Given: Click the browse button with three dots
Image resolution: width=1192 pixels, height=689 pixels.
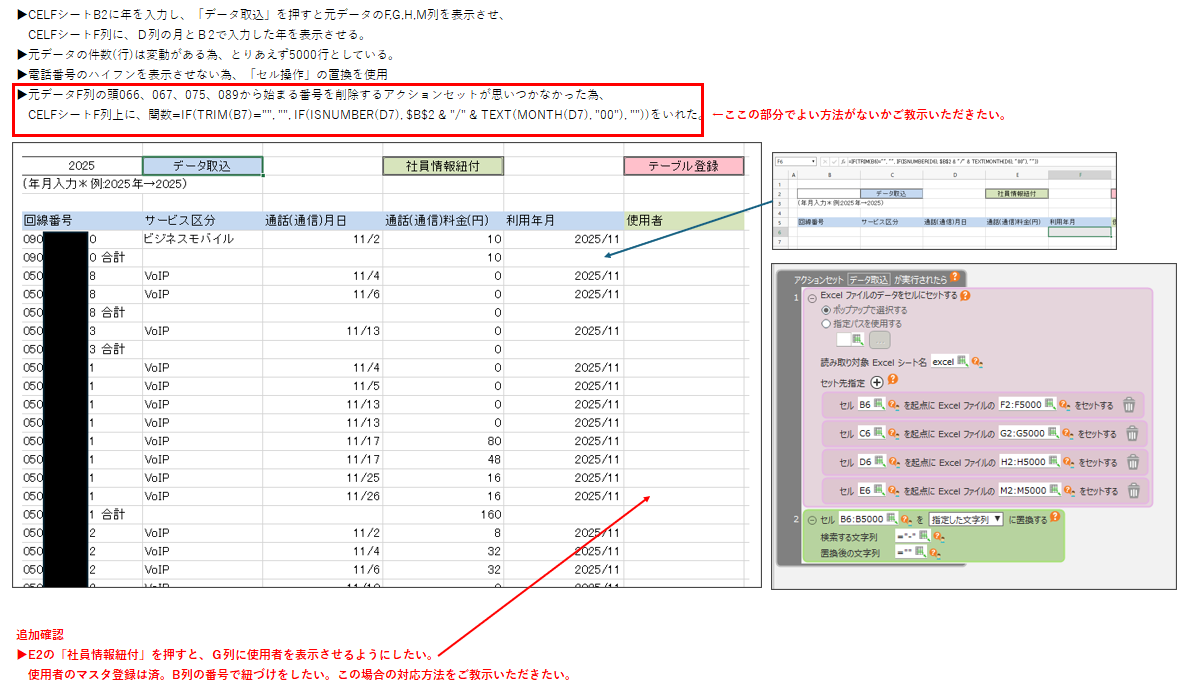Looking at the screenshot, I should [x=881, y=341].
